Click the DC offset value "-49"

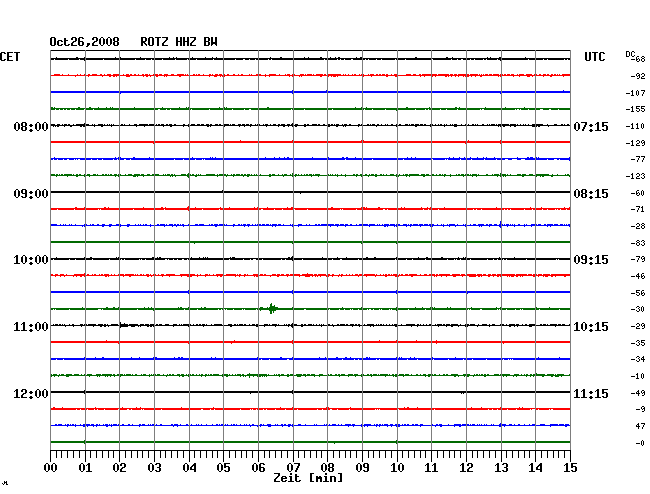pos(638,393)
